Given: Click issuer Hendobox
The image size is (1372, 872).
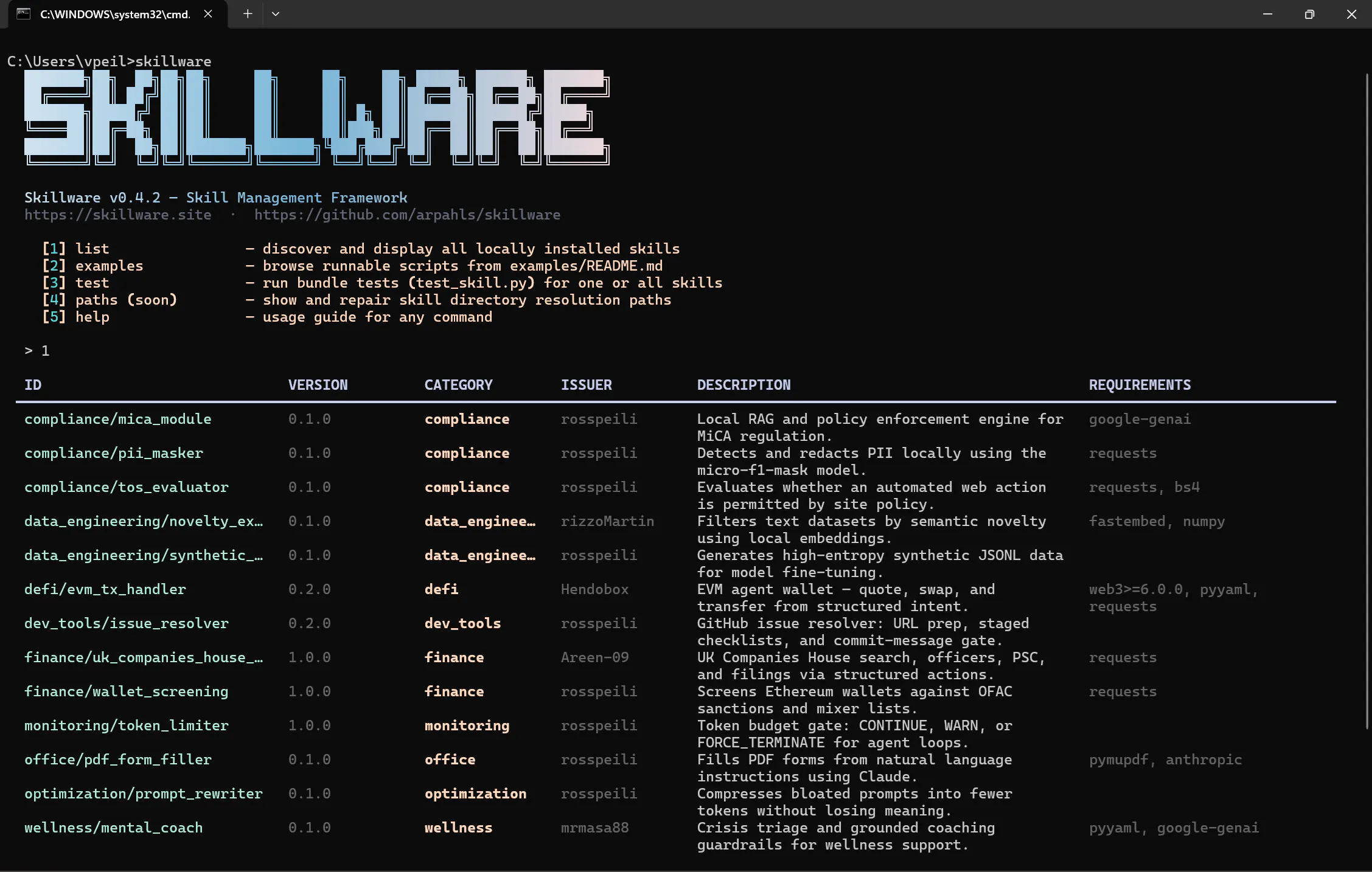Looking at the screenshot, I should [595, 589].
